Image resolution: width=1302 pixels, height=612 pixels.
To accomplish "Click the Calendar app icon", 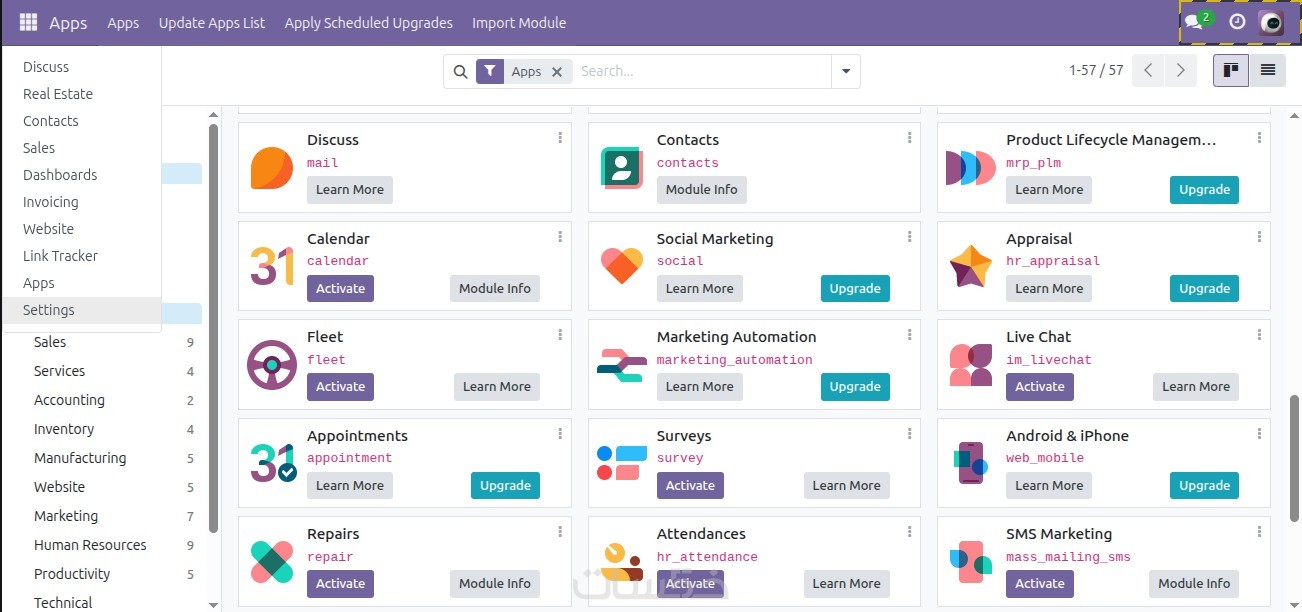I will (271, 266).
